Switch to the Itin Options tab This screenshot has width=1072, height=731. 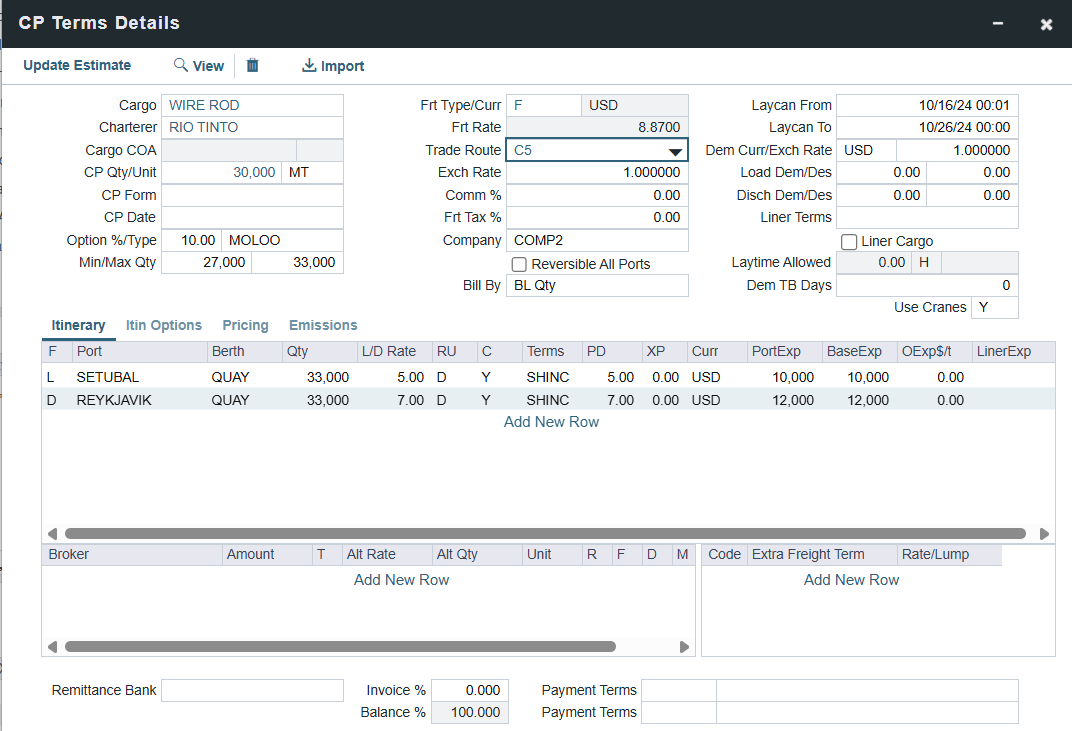pos(164,325)
